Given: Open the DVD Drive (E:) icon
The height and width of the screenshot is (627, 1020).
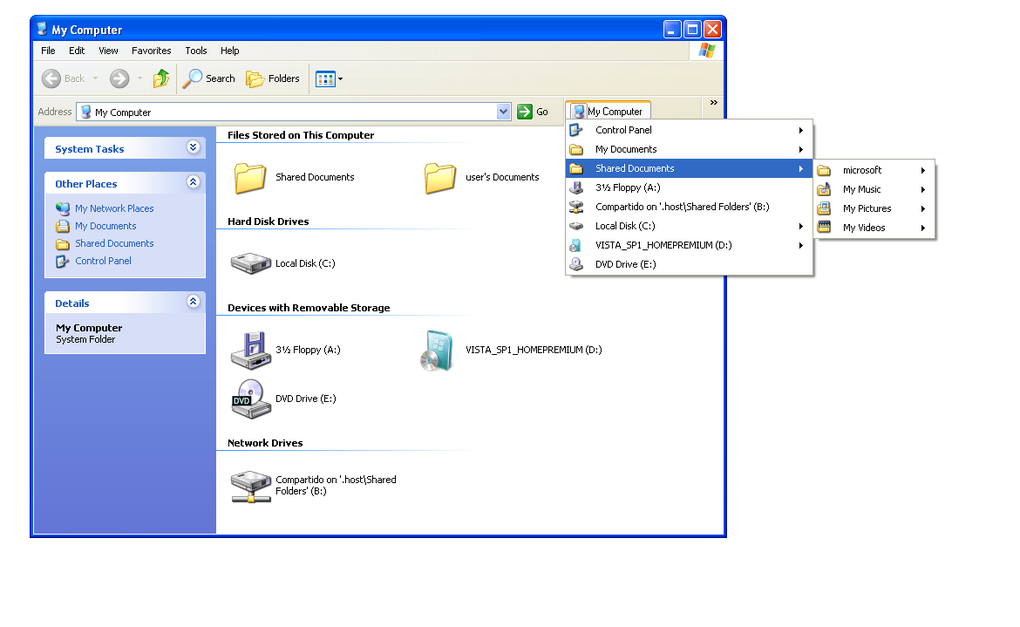Looking at the screenshot, I should (250, 398).
